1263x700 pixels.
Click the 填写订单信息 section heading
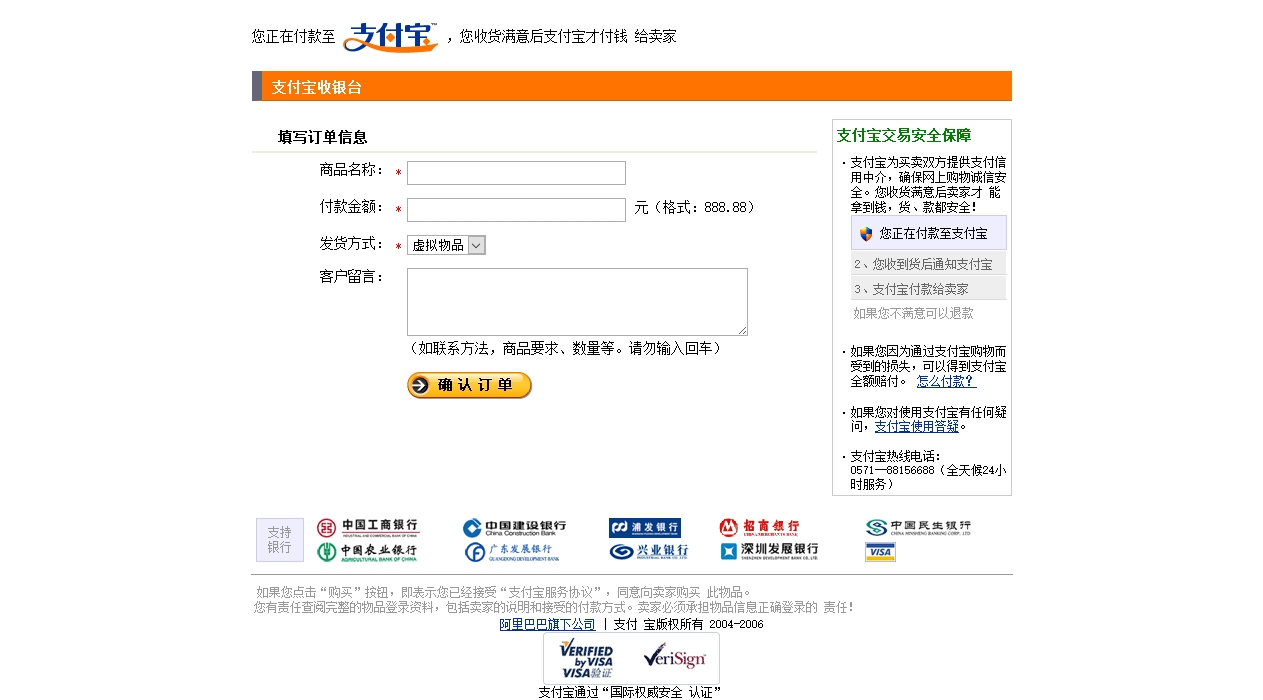323,137
